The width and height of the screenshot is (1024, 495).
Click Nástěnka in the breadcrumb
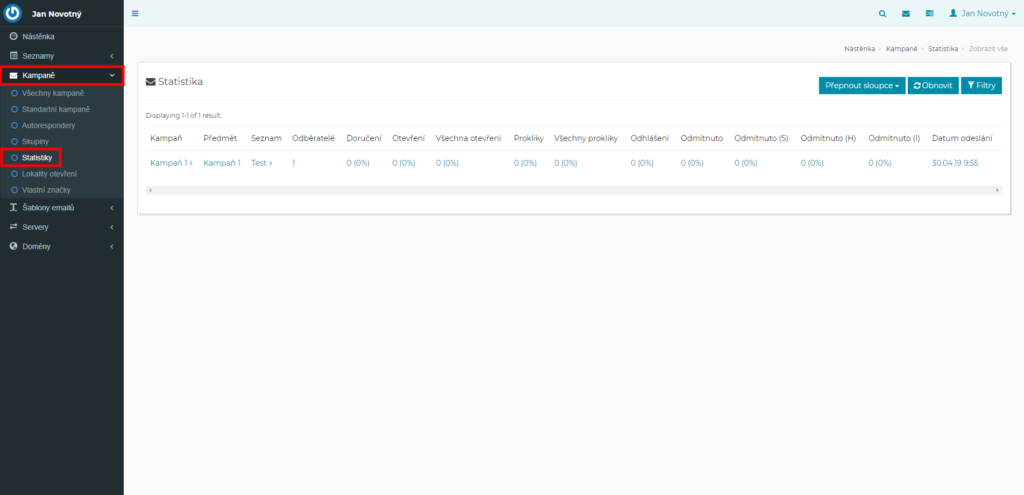click(x=859, y=49)
